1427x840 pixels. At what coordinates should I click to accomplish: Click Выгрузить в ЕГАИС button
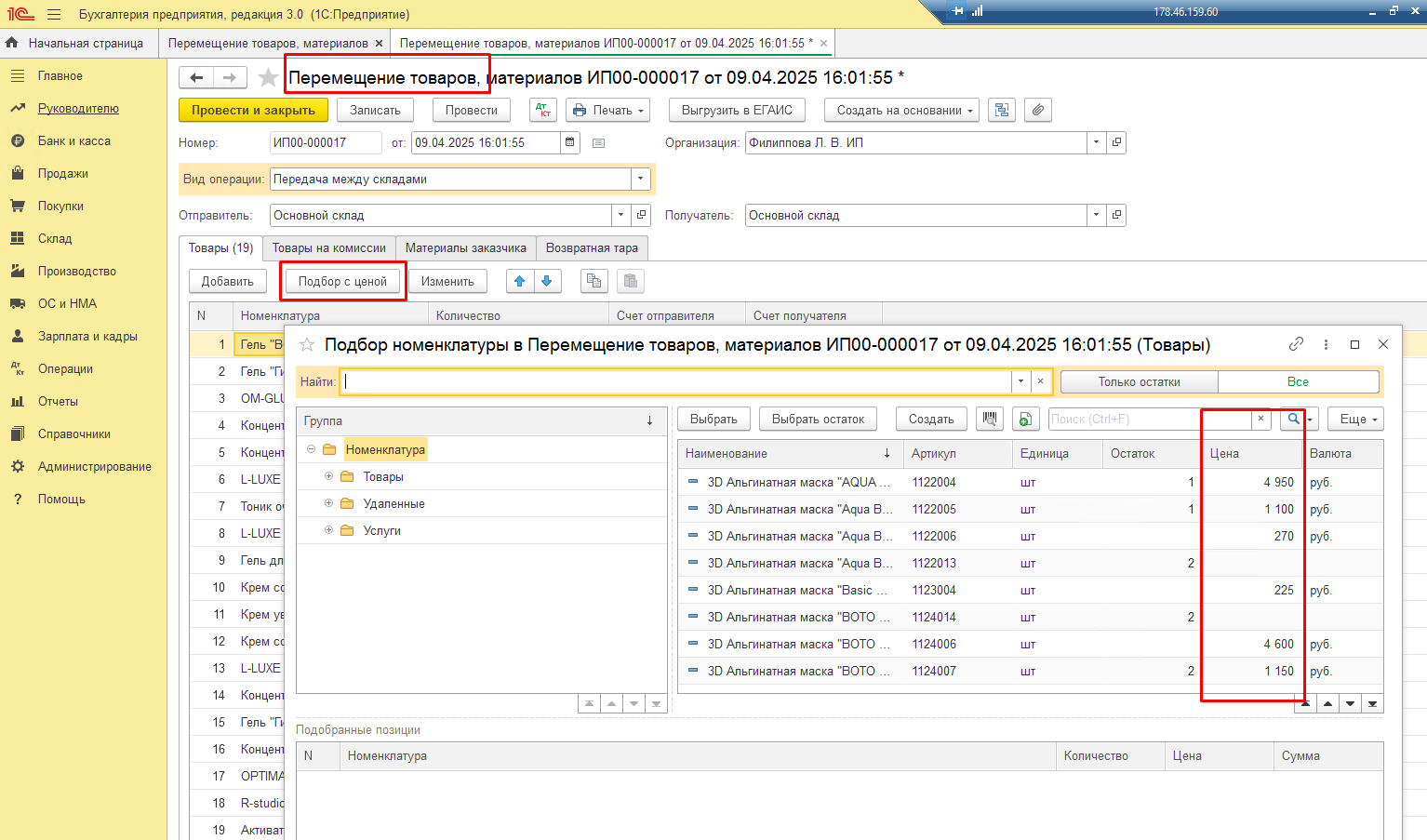click(737, 110)
